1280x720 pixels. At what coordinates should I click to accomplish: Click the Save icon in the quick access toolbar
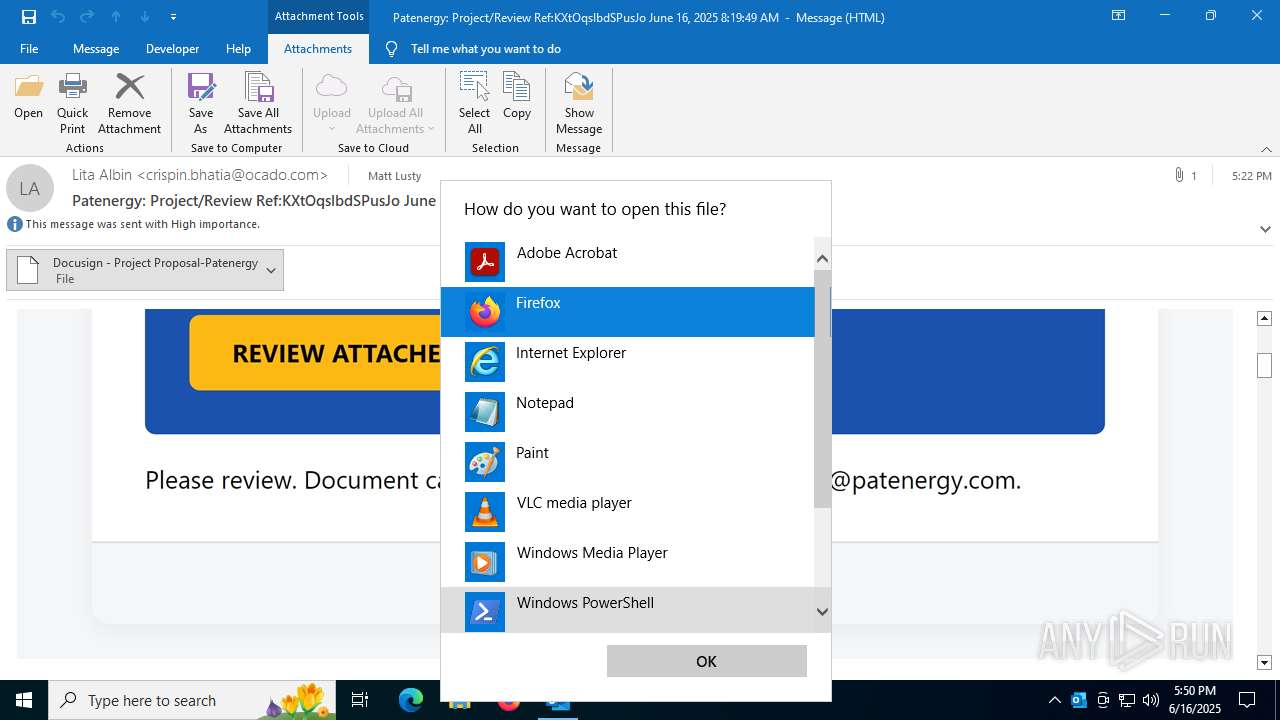[x=29, y=16]
